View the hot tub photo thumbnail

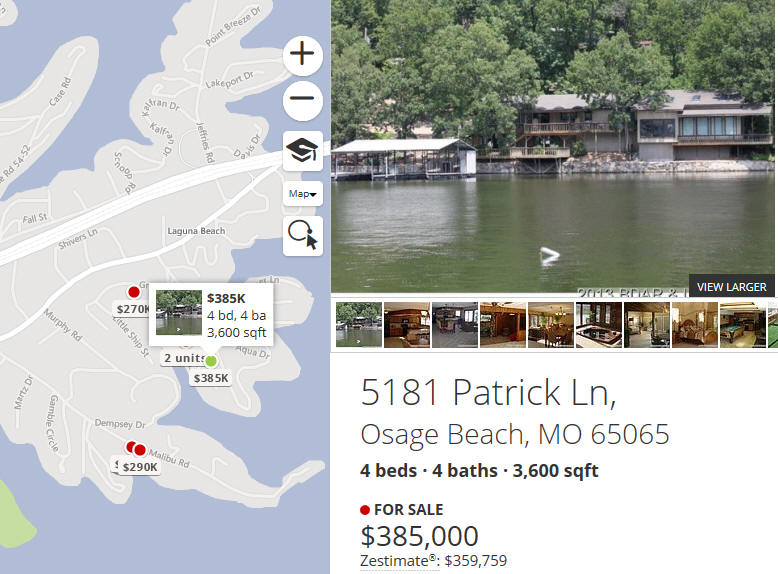[599, 325]
